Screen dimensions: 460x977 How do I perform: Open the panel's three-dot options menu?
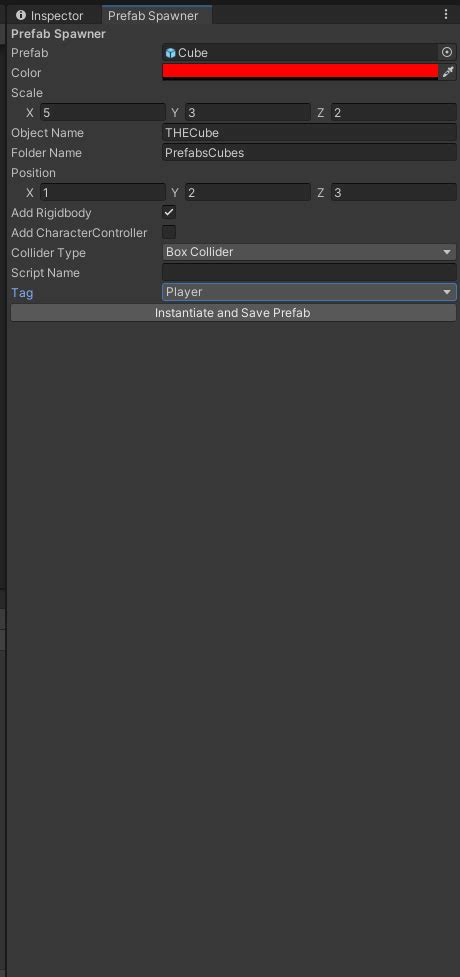click(x=446, y=14)
